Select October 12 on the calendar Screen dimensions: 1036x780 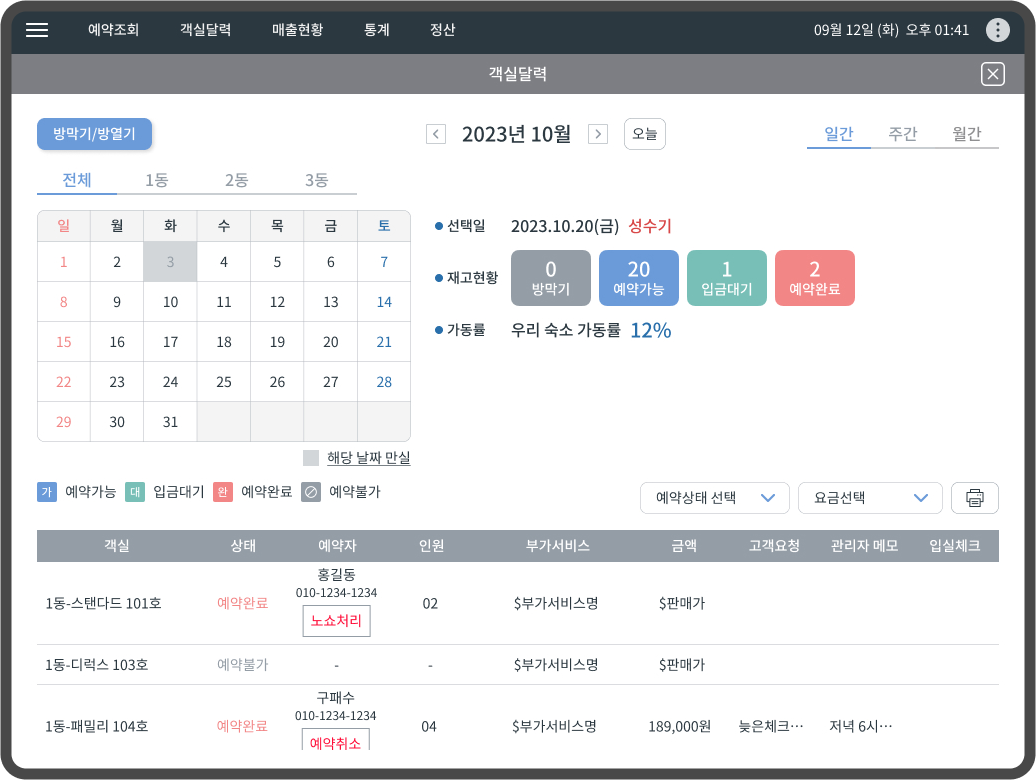[278, 302]
